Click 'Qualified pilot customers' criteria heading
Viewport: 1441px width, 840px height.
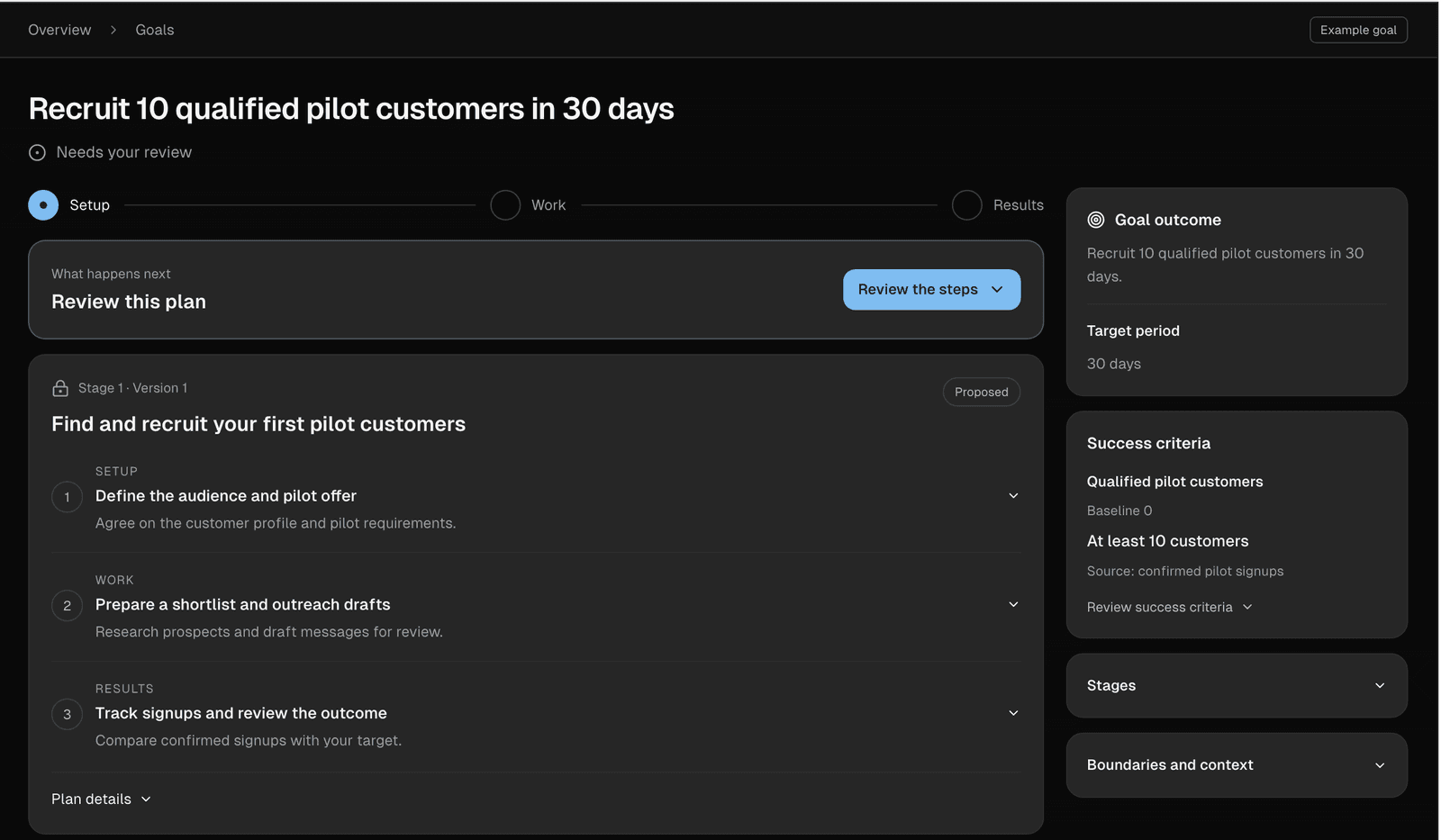coord(1174,482)
